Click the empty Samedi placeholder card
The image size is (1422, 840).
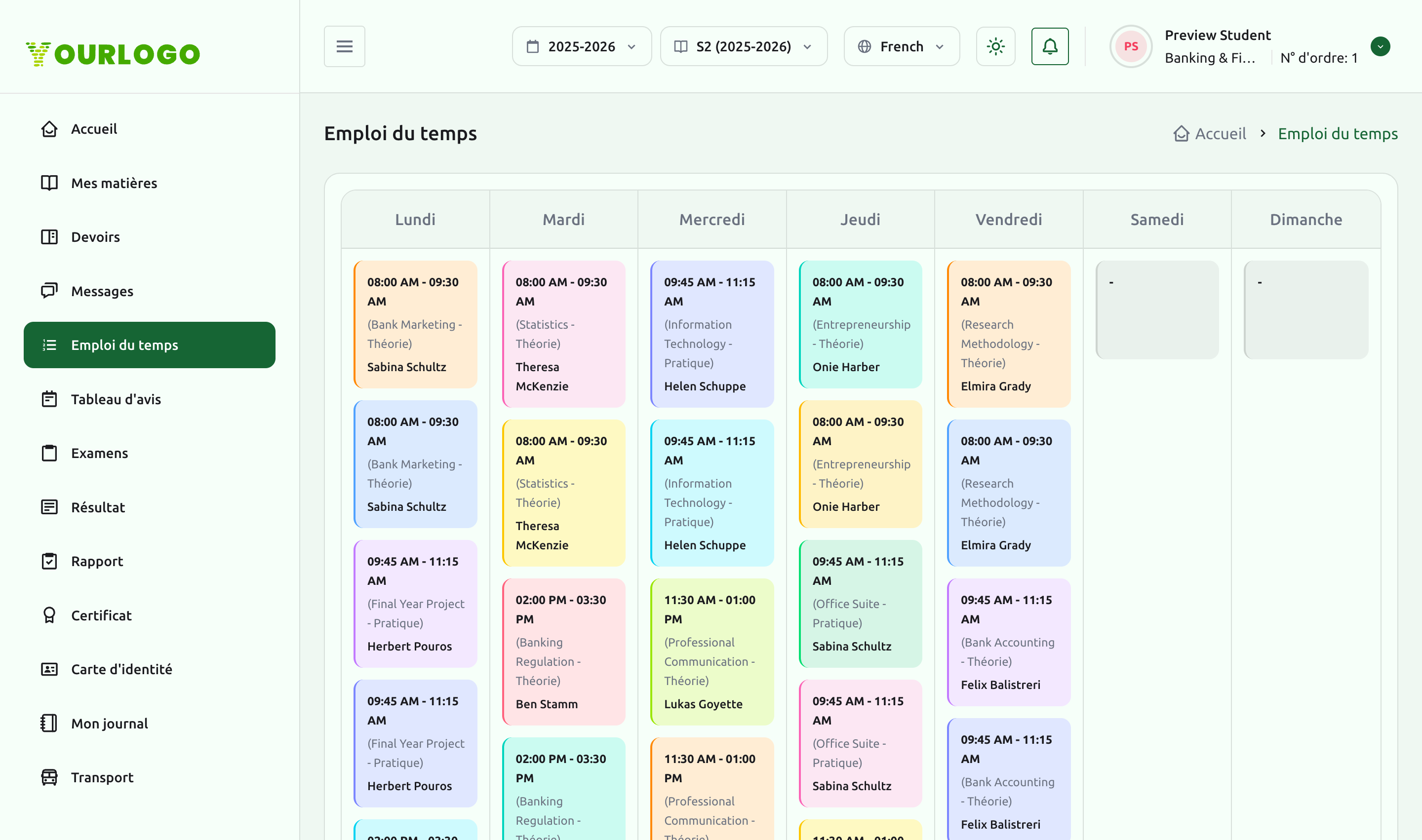click(1157, 309)
